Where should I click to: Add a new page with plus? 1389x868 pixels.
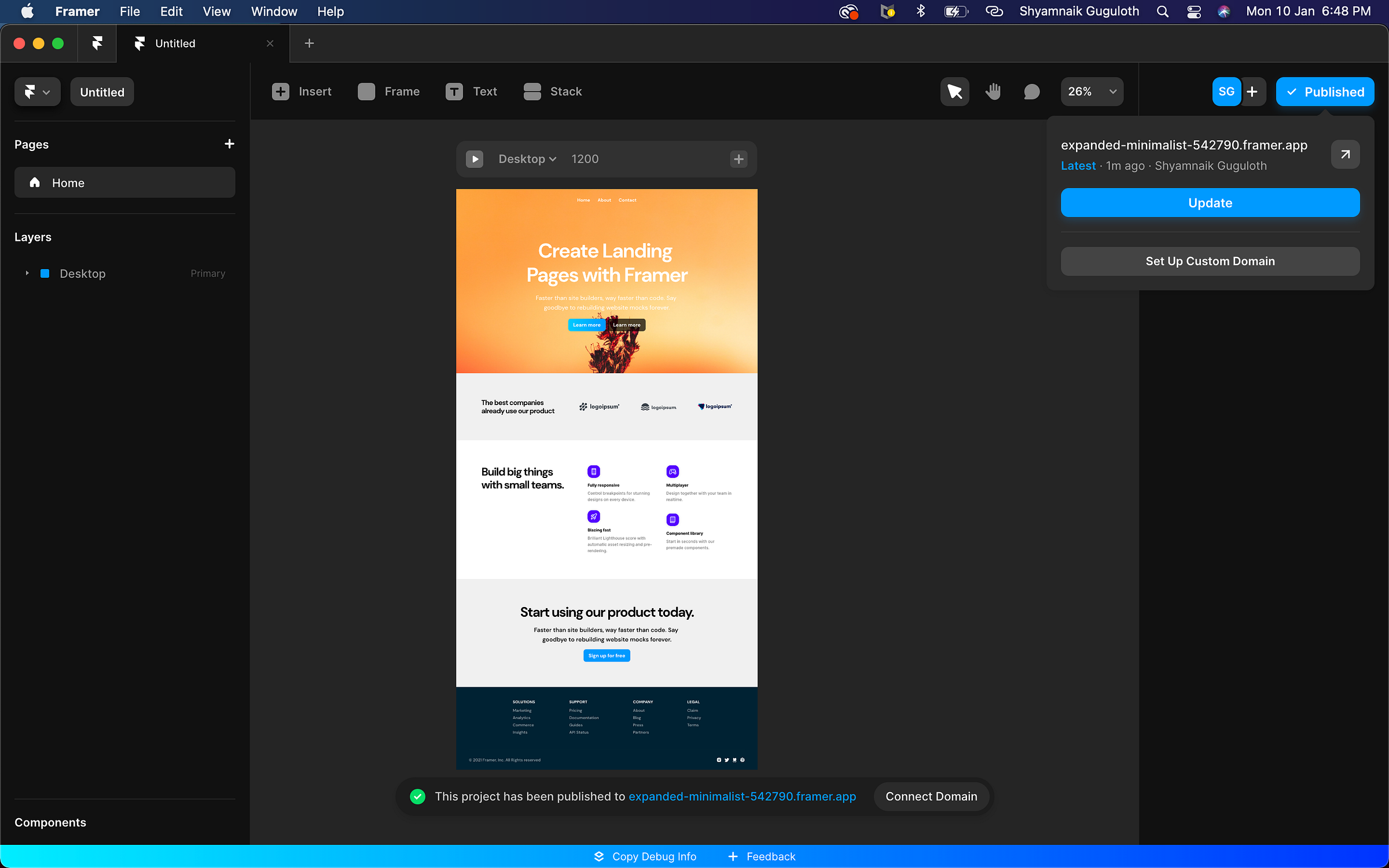coord(229,144)
